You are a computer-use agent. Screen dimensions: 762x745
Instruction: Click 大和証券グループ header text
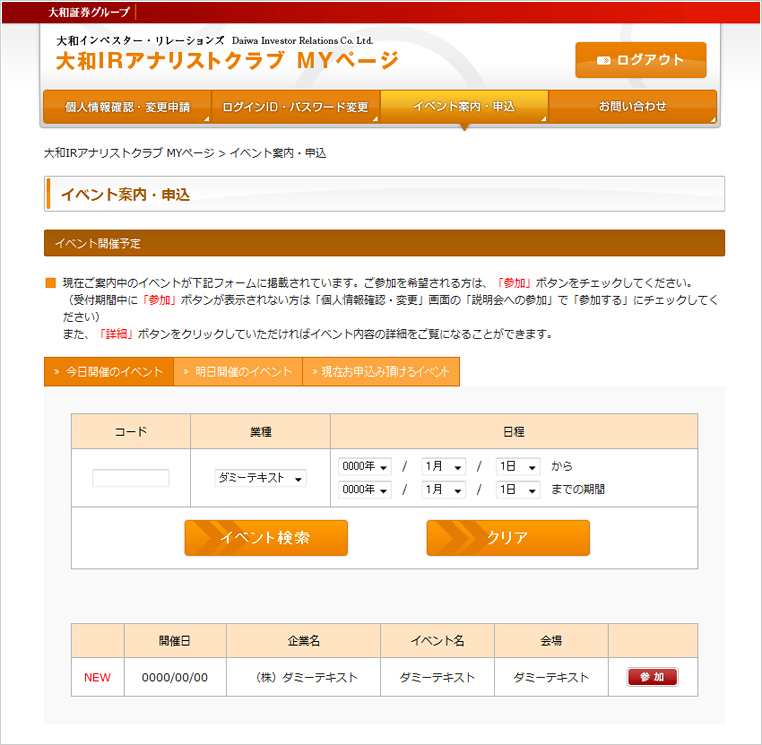click(89, 12)
